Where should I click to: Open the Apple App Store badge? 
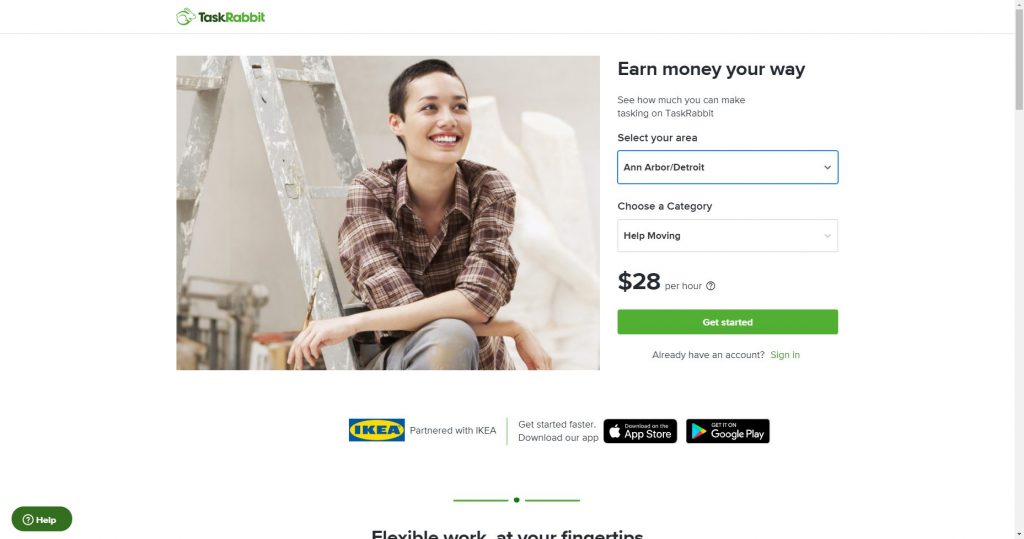[640, 431]
